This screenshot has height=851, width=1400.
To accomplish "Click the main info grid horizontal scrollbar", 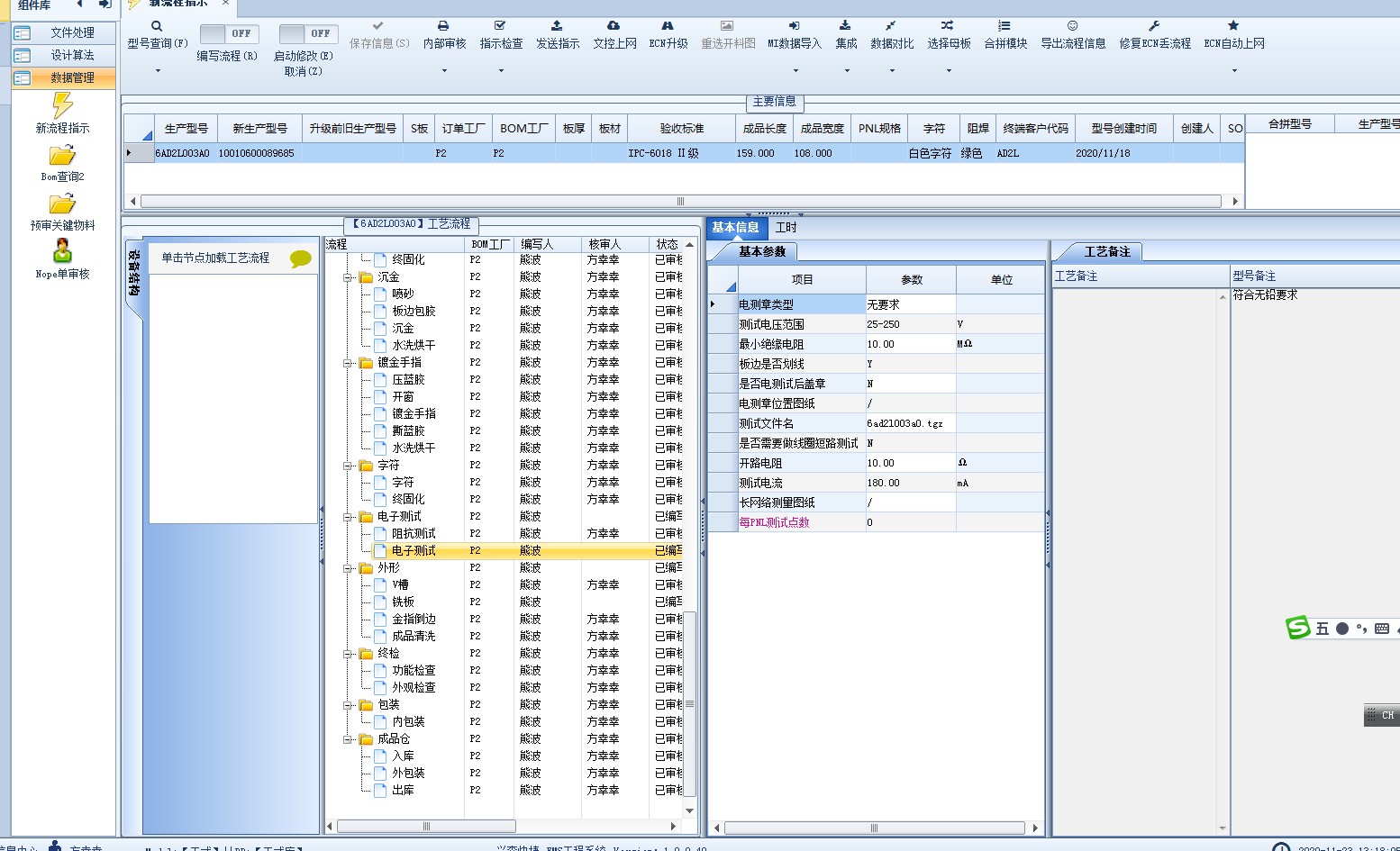I will (x=680, y=201).
